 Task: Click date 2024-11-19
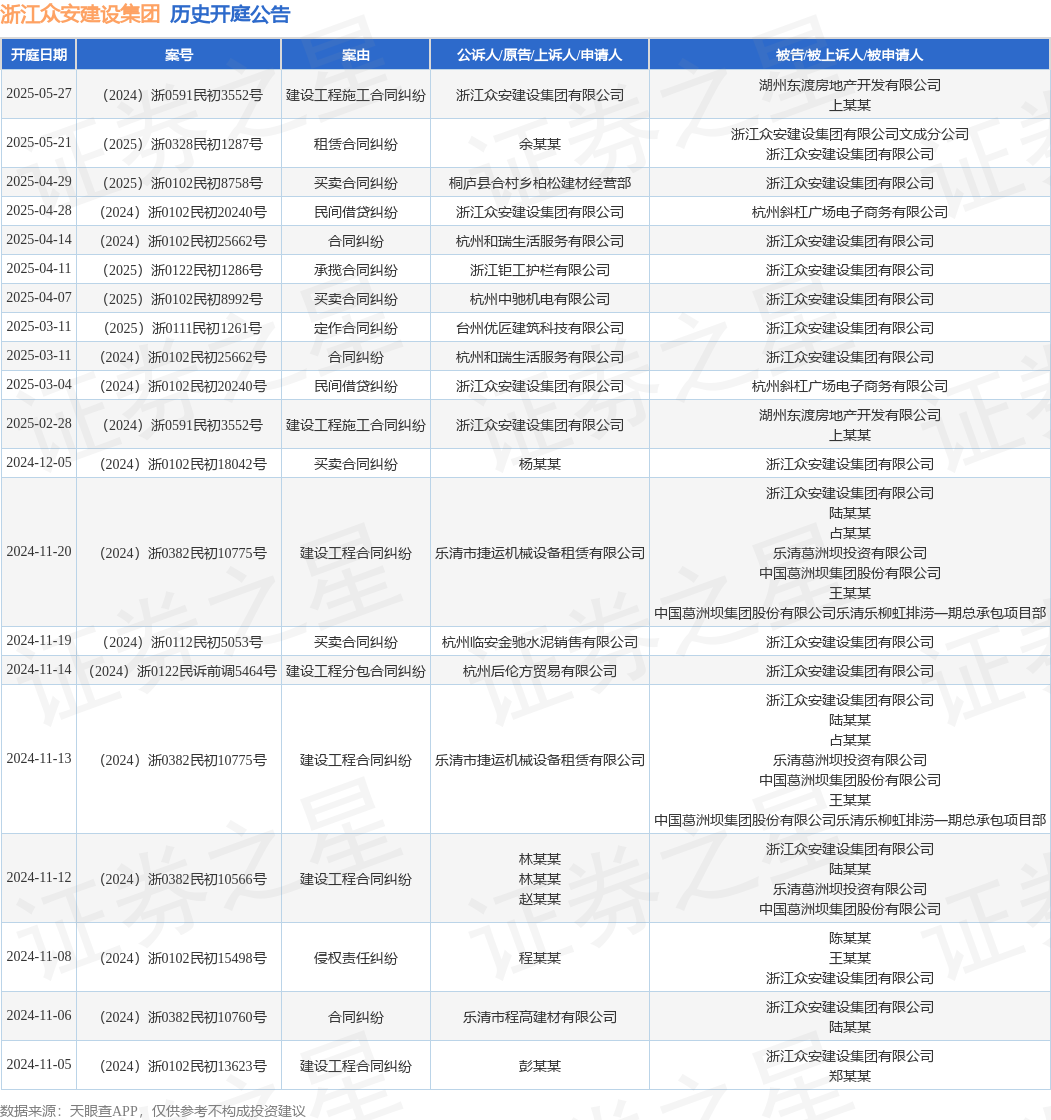39,641
